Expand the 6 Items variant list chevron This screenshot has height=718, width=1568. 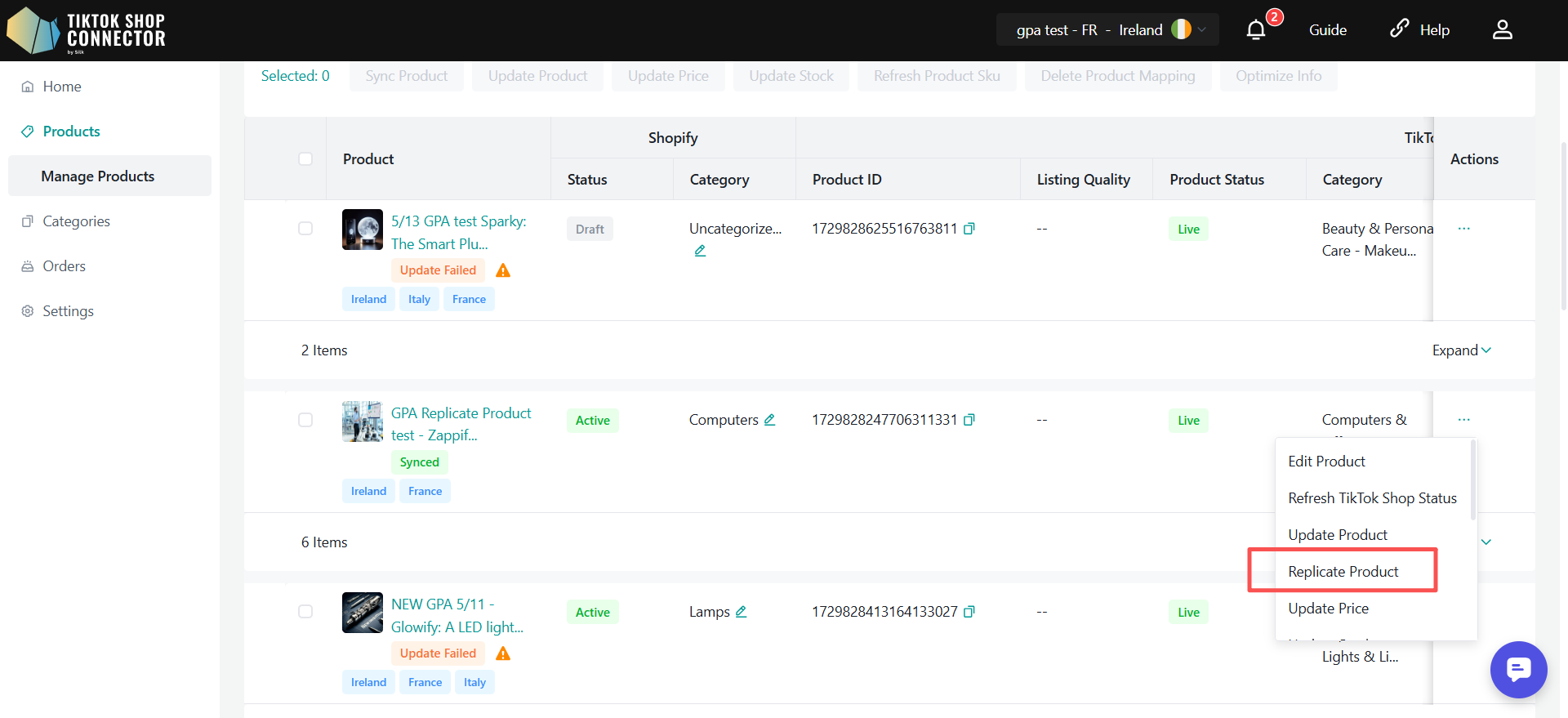tap(1486, 542)
